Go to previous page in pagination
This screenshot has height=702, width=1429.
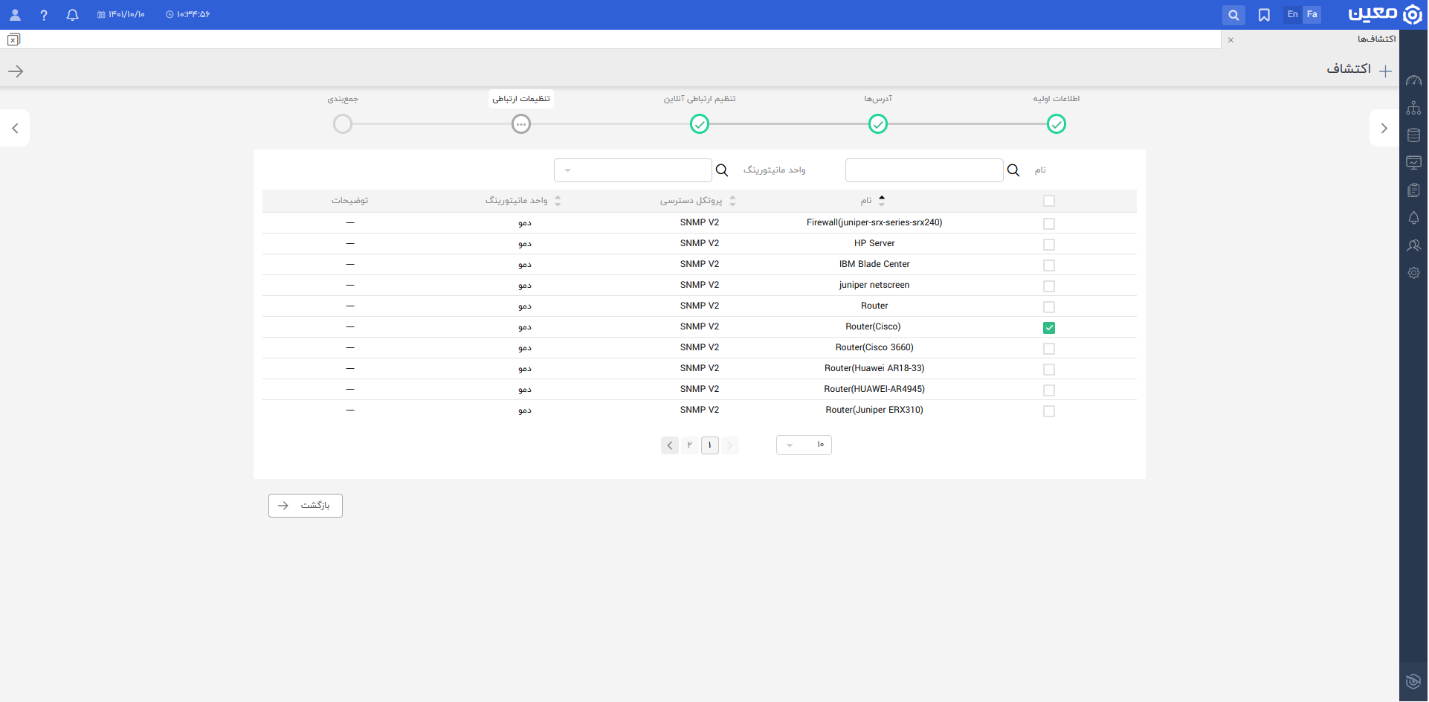click(x=730, y=445)
